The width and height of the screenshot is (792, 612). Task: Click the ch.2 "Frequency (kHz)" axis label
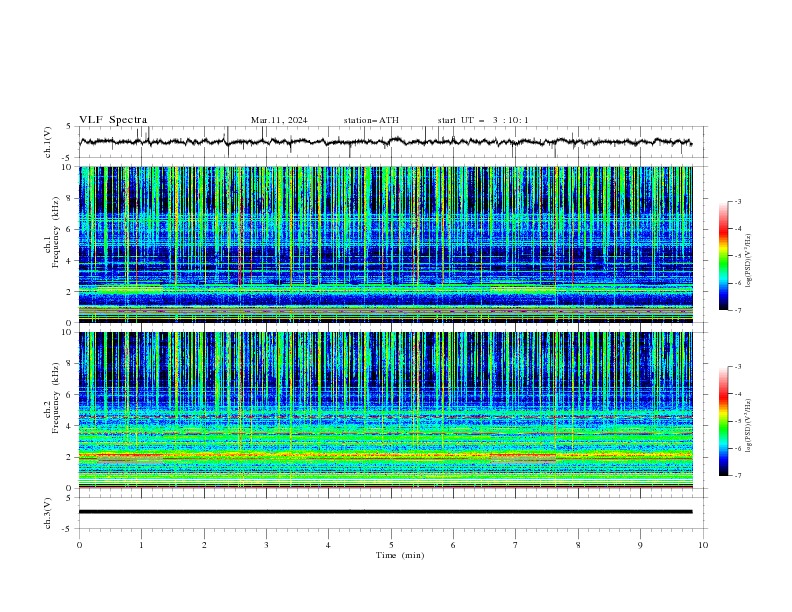pos(55,398)
